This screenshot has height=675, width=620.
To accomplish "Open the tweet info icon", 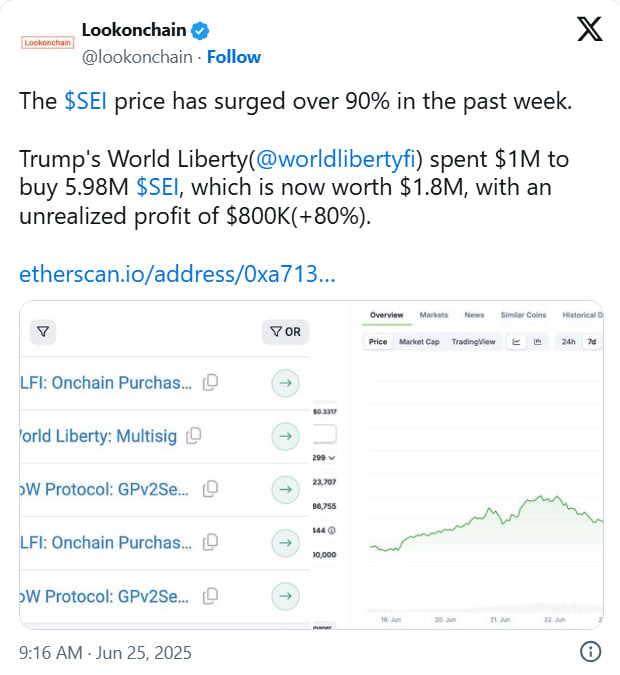I will pyautogui.click(x=590, y=652).
